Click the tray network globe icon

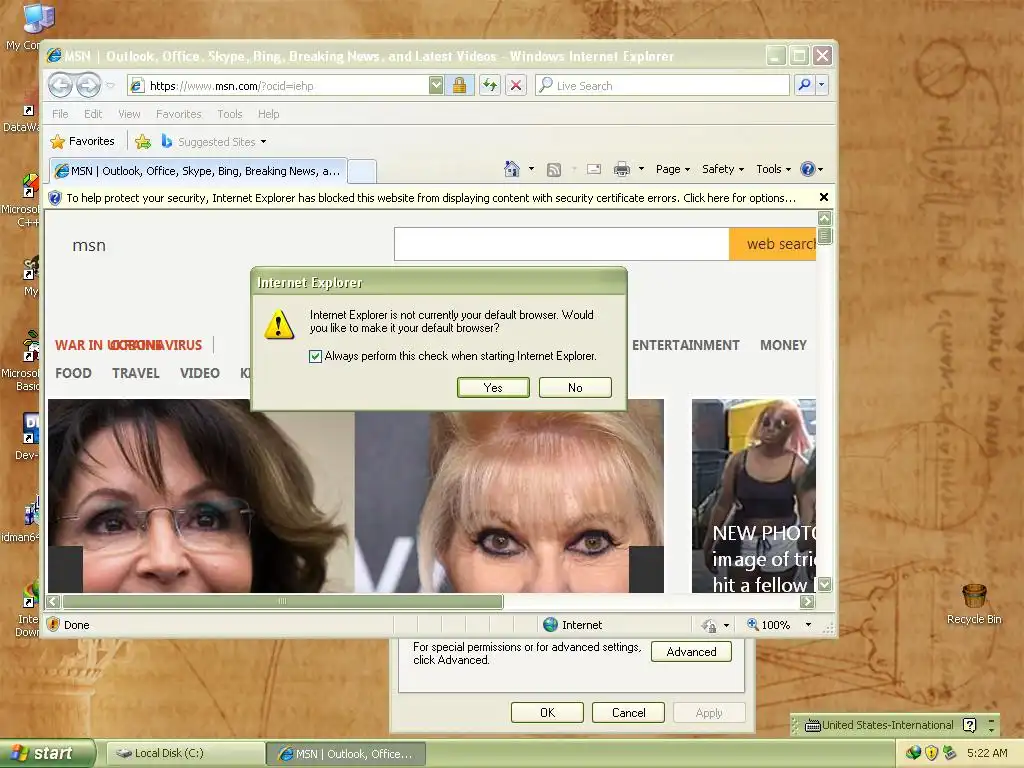[913, 753]
